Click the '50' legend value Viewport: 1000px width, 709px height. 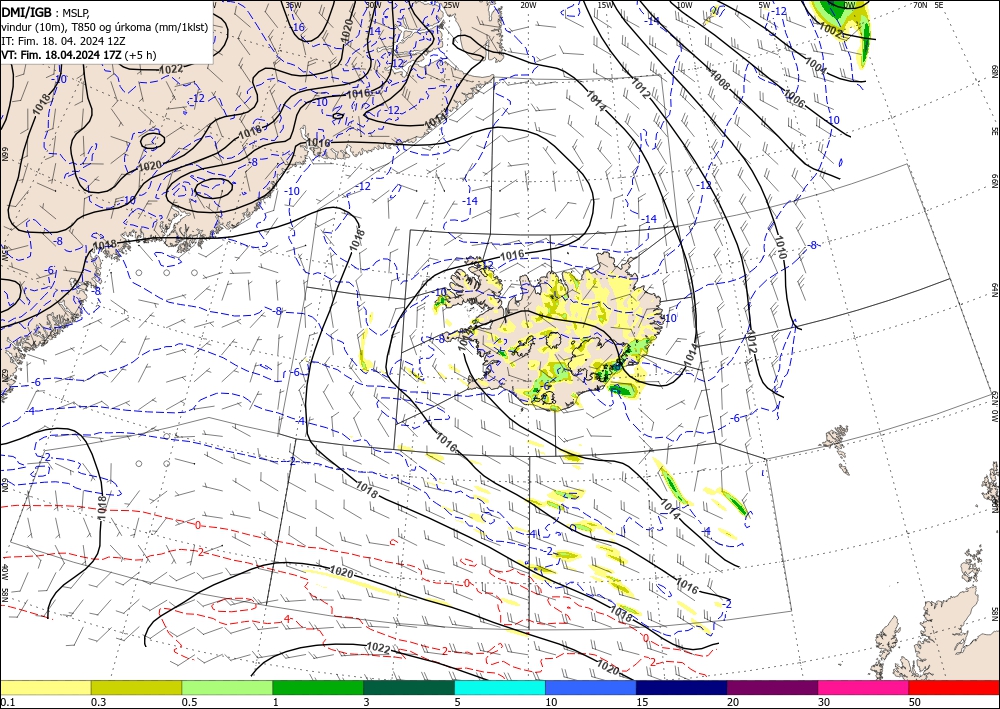tap(915, 702)
